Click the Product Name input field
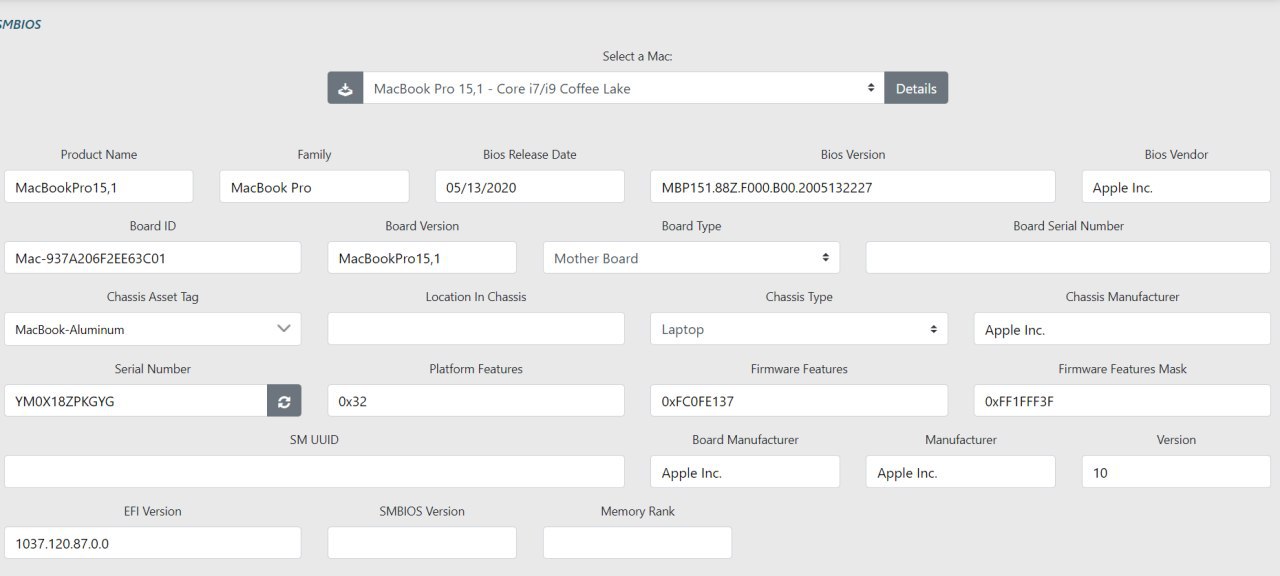 click(99, 187)
